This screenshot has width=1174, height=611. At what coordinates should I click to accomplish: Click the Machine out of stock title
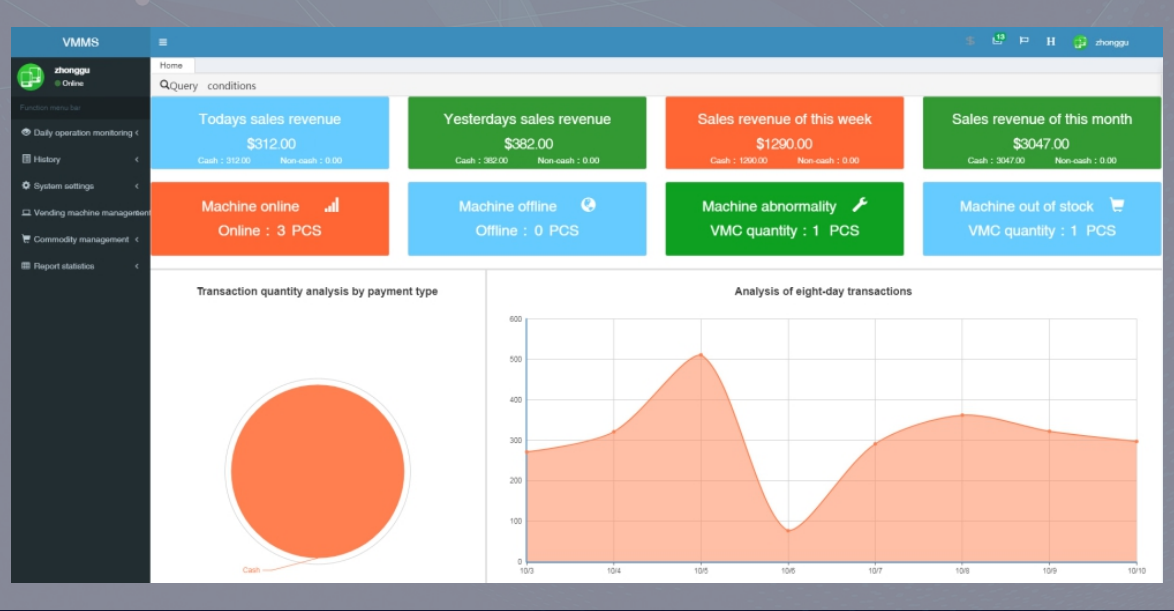pyautogui.click(x=1027, y=207)
